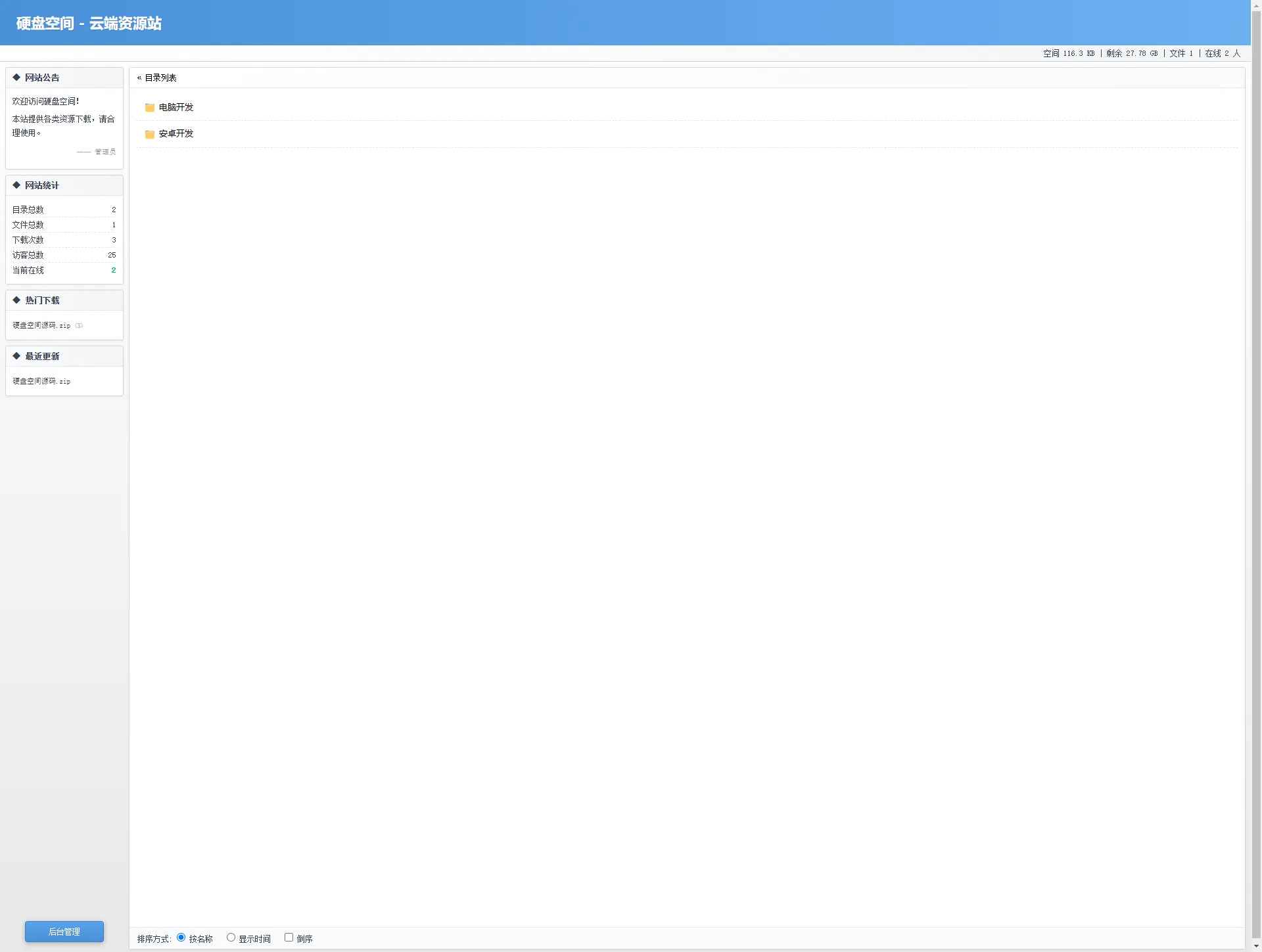Click diamond icon beside 网站统计
The width and height of the screenshot is (1262, 952).
pyautogui.click(x=16, y=185)
